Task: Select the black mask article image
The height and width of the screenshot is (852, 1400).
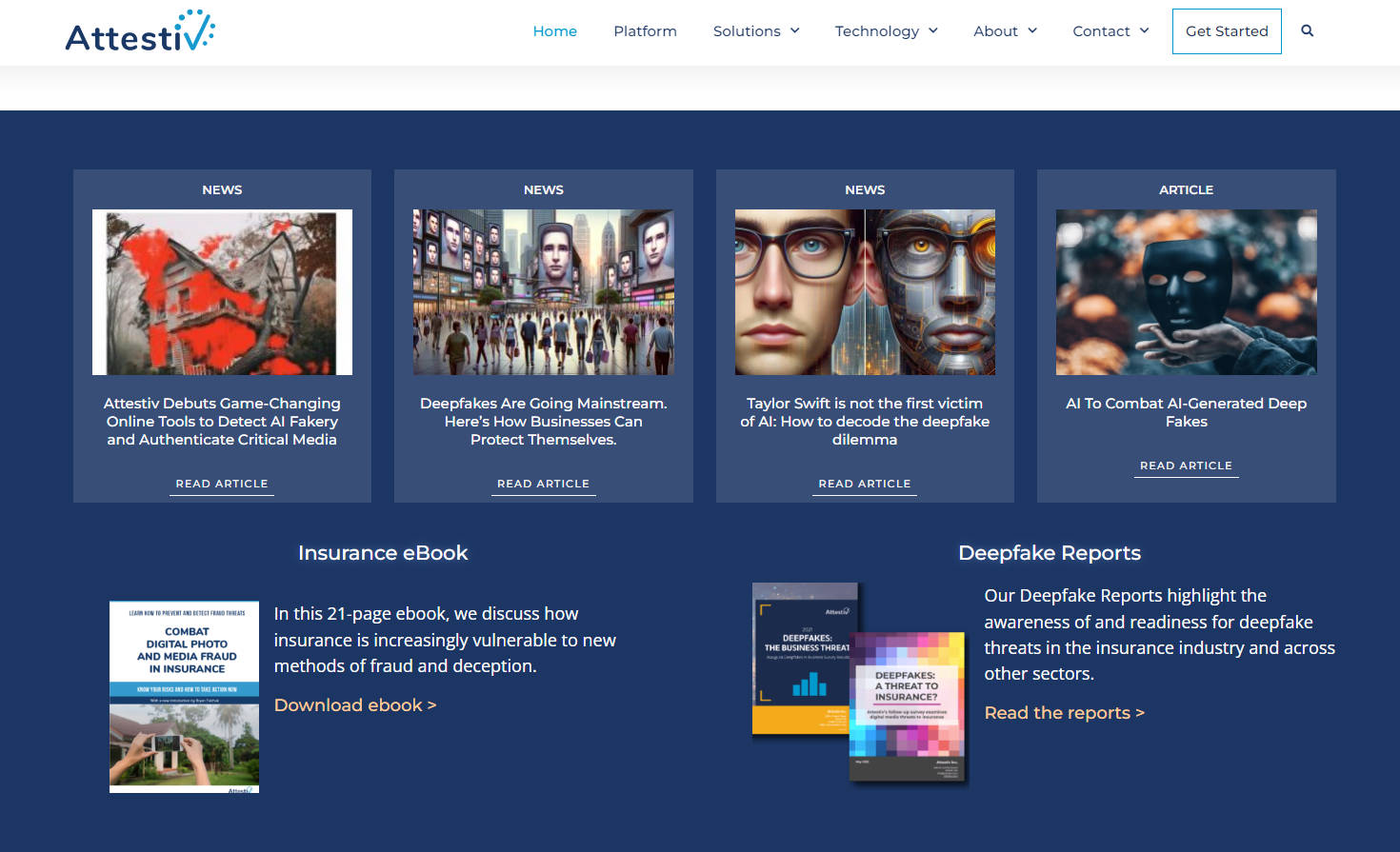Action: tap(1186, 292)
